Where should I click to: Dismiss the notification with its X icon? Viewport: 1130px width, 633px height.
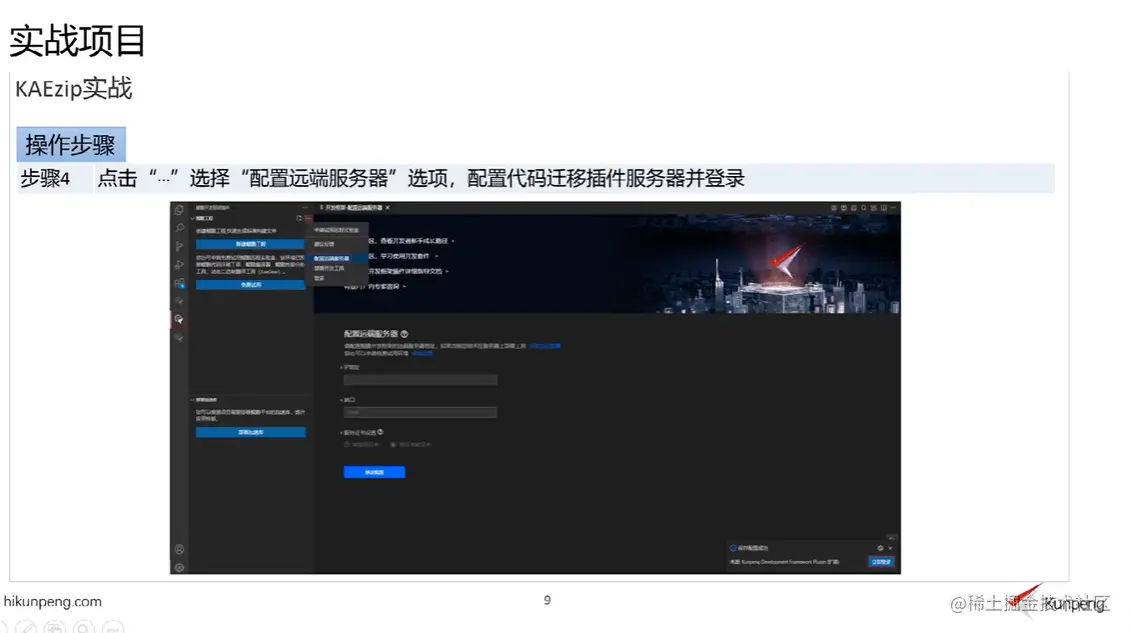pyautogui.click(x=890, y=548)
